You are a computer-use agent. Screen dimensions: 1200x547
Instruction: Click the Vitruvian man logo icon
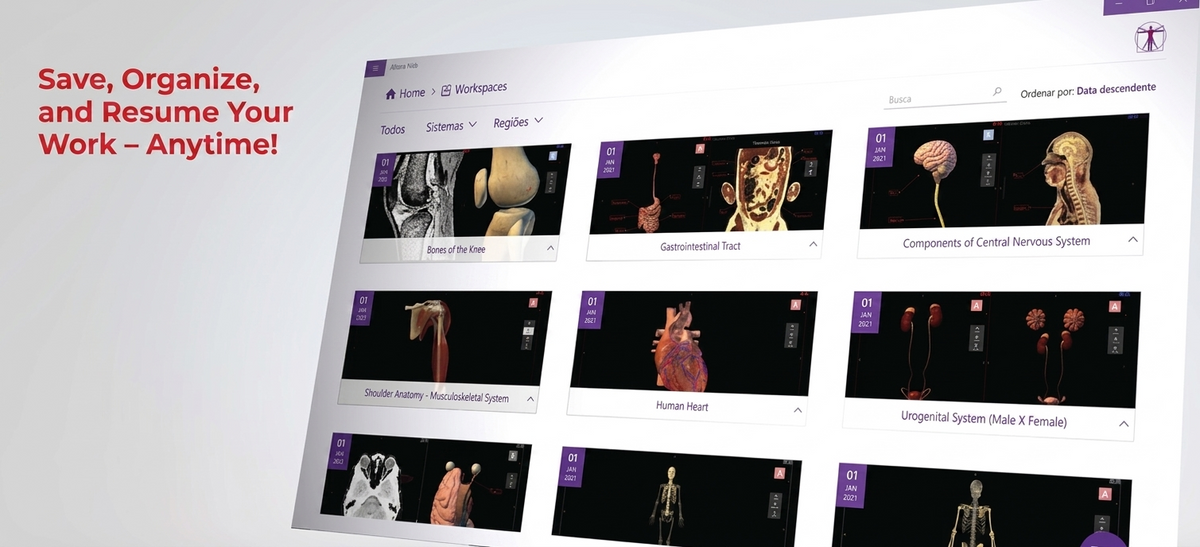click(1151, 37)
